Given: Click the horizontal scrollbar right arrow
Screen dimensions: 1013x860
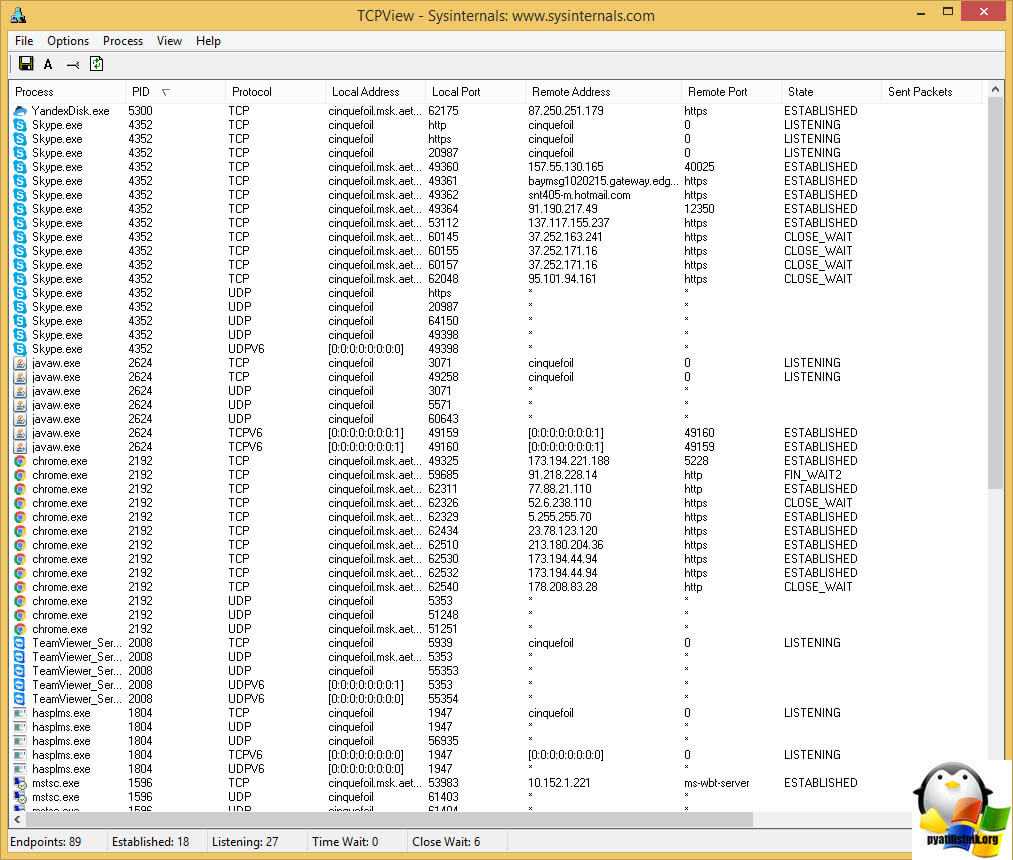Looking at the screenshot, I should point(980,820).
